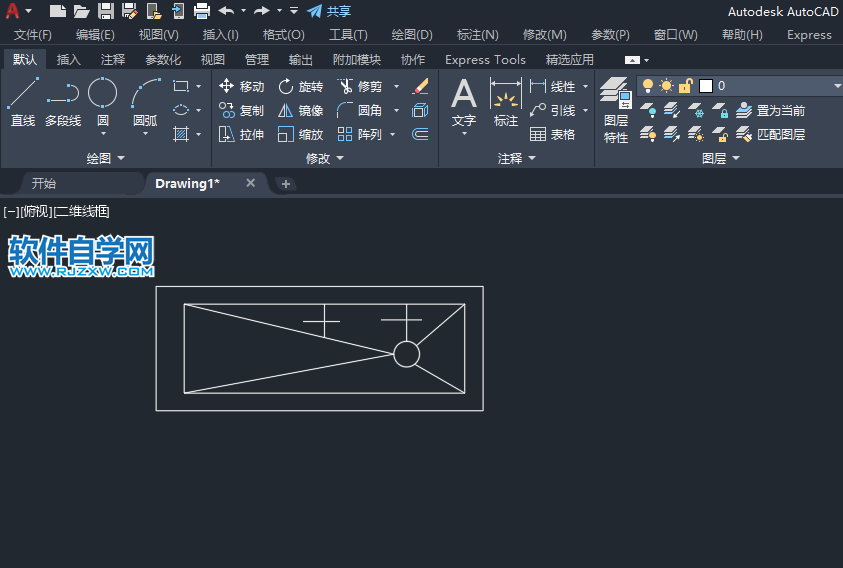The height and width of the screenshot is (568, 843).
Task: Click the Share (共享) button
Action: click(x=329, y=11)
